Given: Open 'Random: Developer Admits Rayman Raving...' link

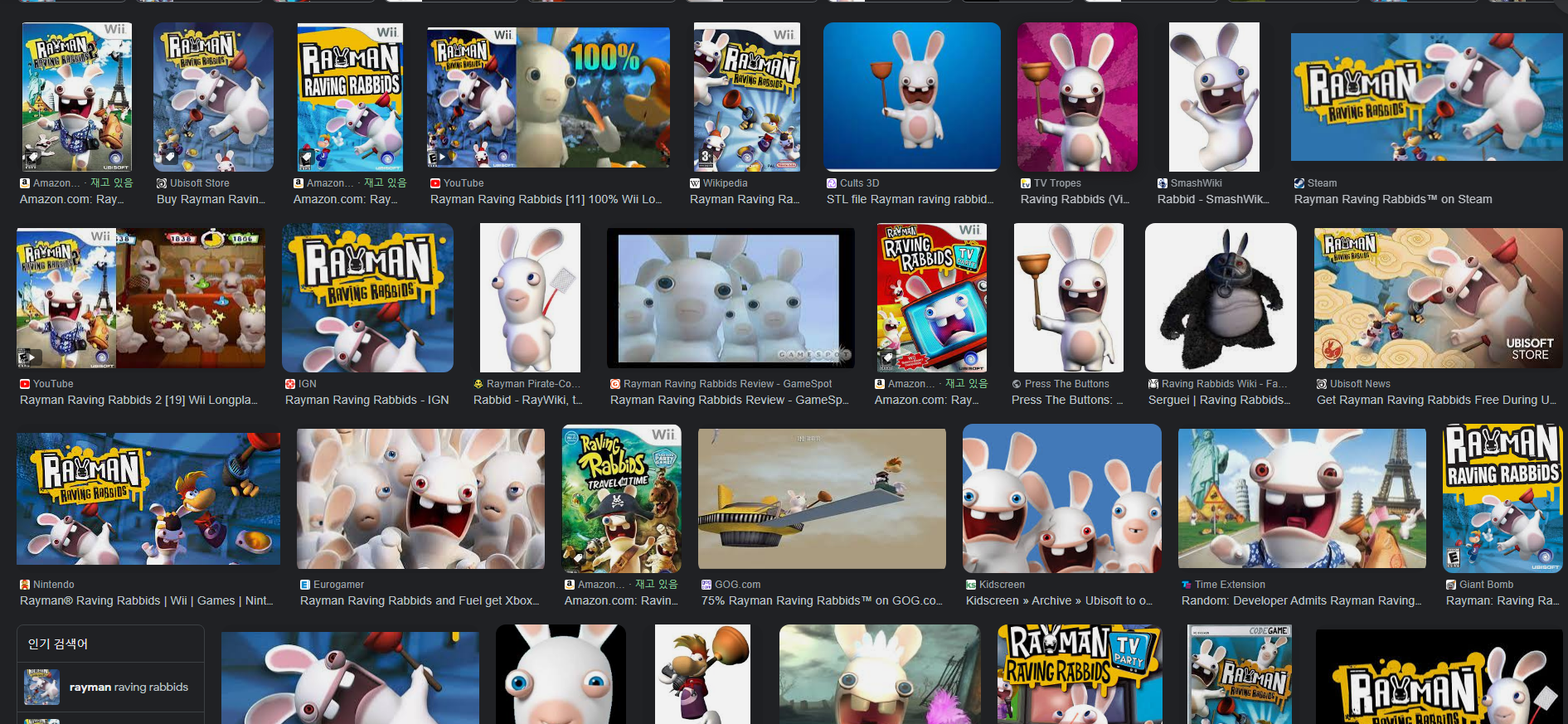Looking at the screenshot, I should click(x=1301, y=600).
